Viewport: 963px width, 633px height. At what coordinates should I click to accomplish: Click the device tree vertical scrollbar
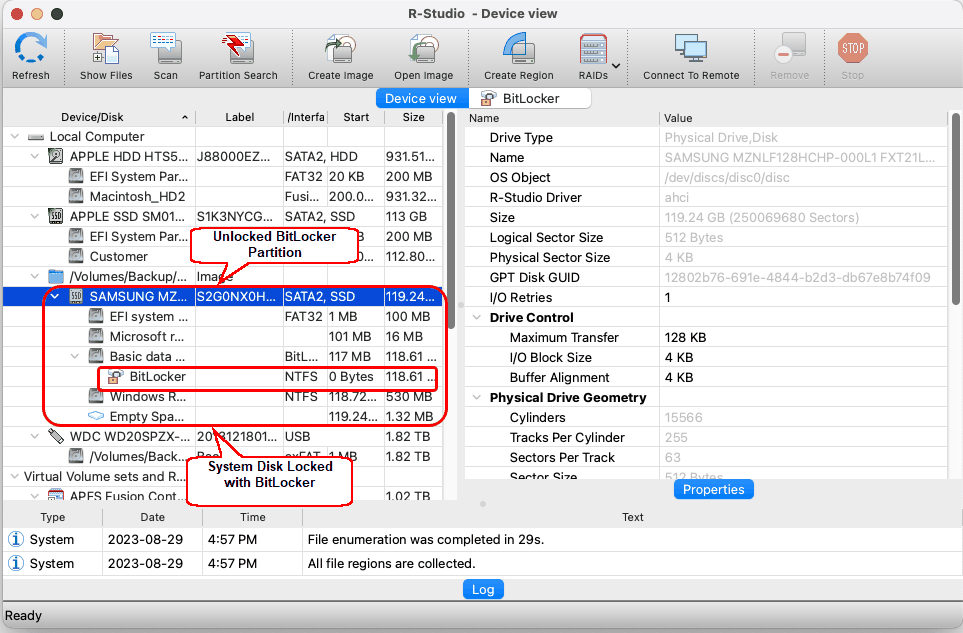[x=451, y=220]
